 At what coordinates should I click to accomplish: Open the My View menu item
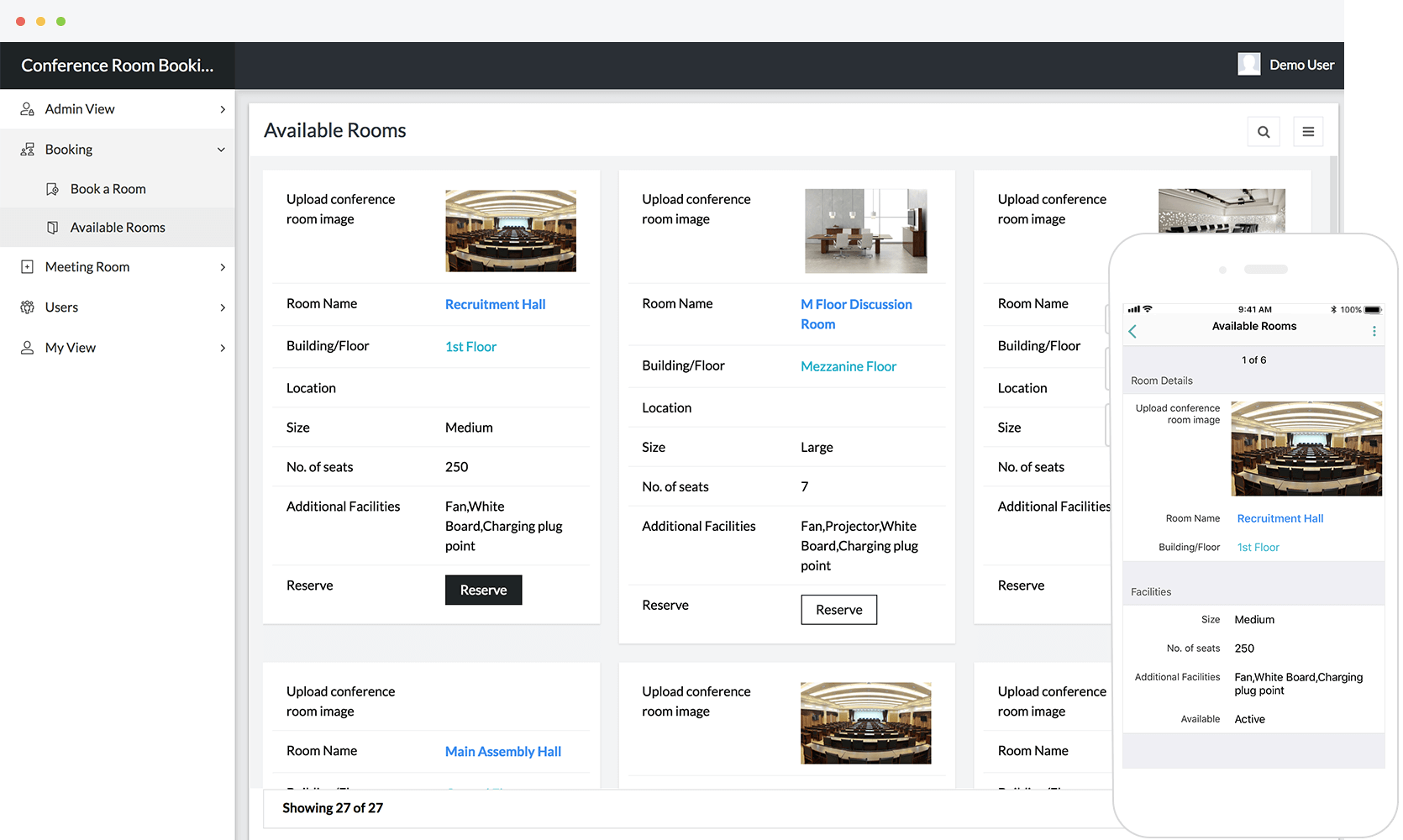(118, 348)
